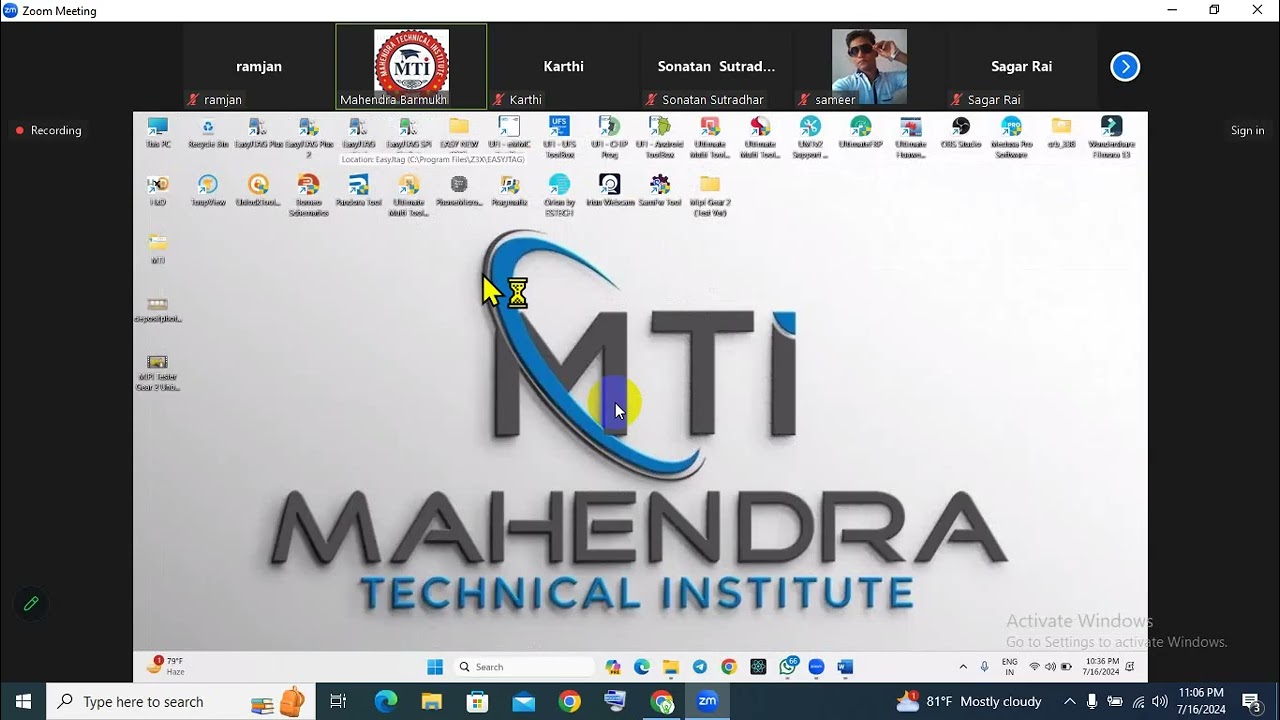Open Start menu in shared screen taskbar

[x=435, y=667]
